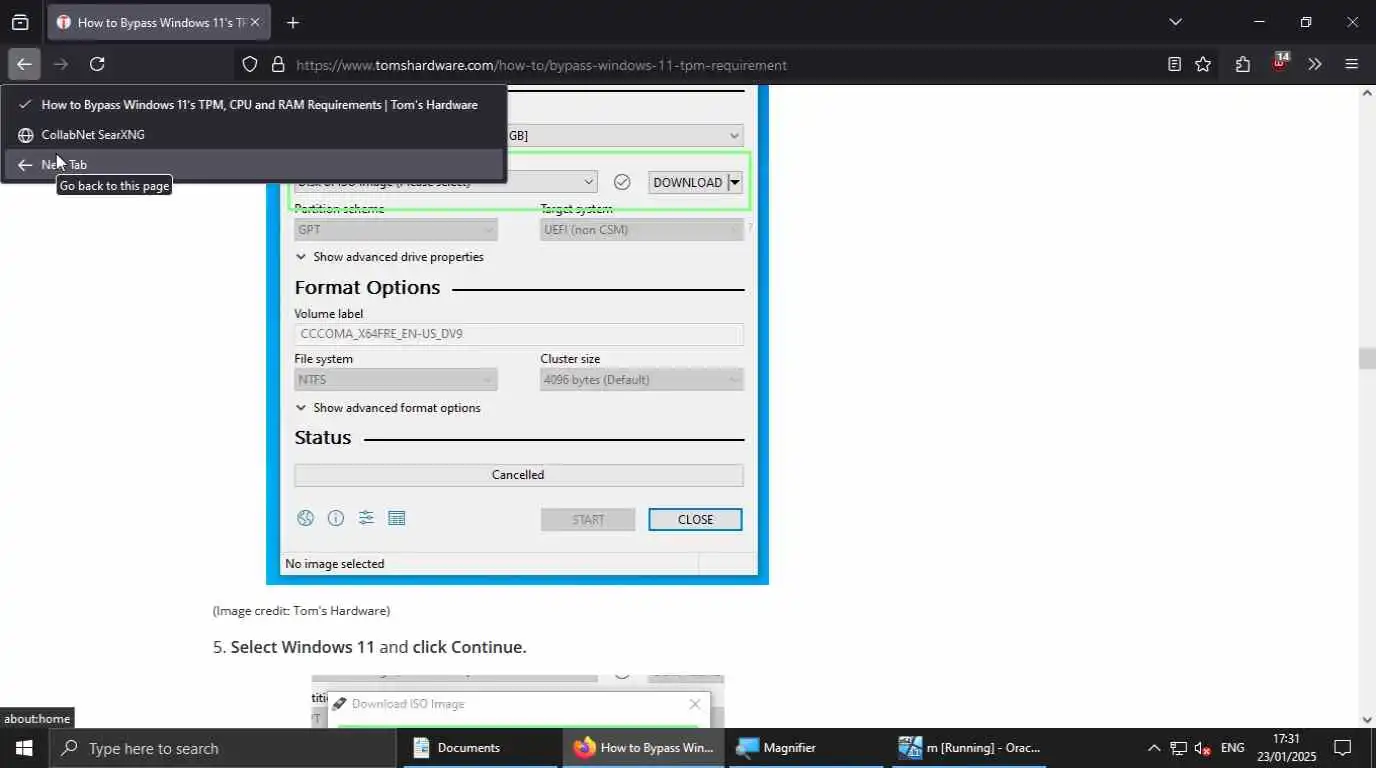Open the list all tabs chevron

[1175, 22]
